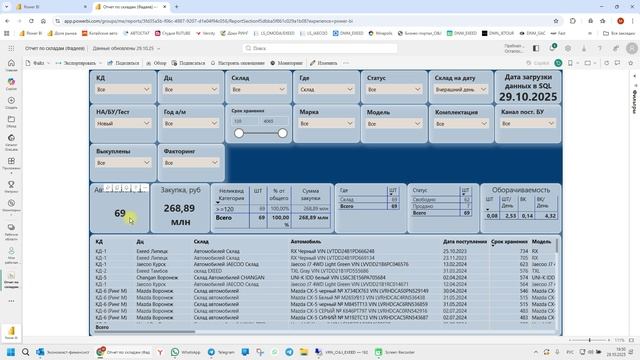Open the НА/БУ/Тест dropdown
Viewport: 640px width, 360px height.
click(123, 123)
